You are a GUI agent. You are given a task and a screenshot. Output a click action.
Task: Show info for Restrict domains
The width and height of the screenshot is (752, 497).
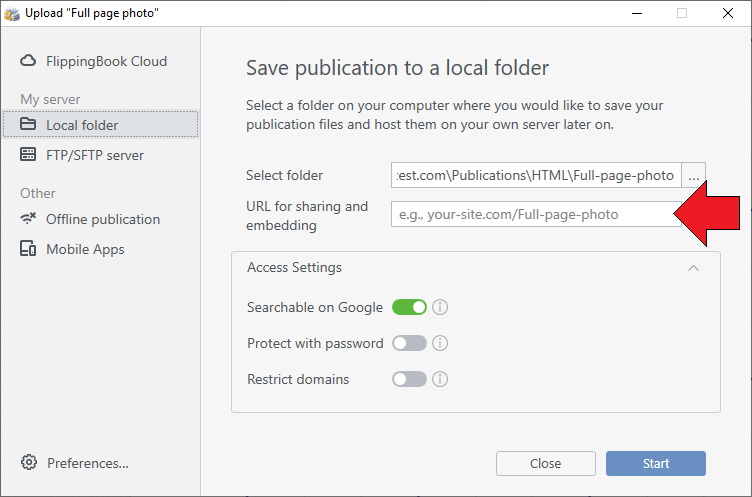(440, 379)
